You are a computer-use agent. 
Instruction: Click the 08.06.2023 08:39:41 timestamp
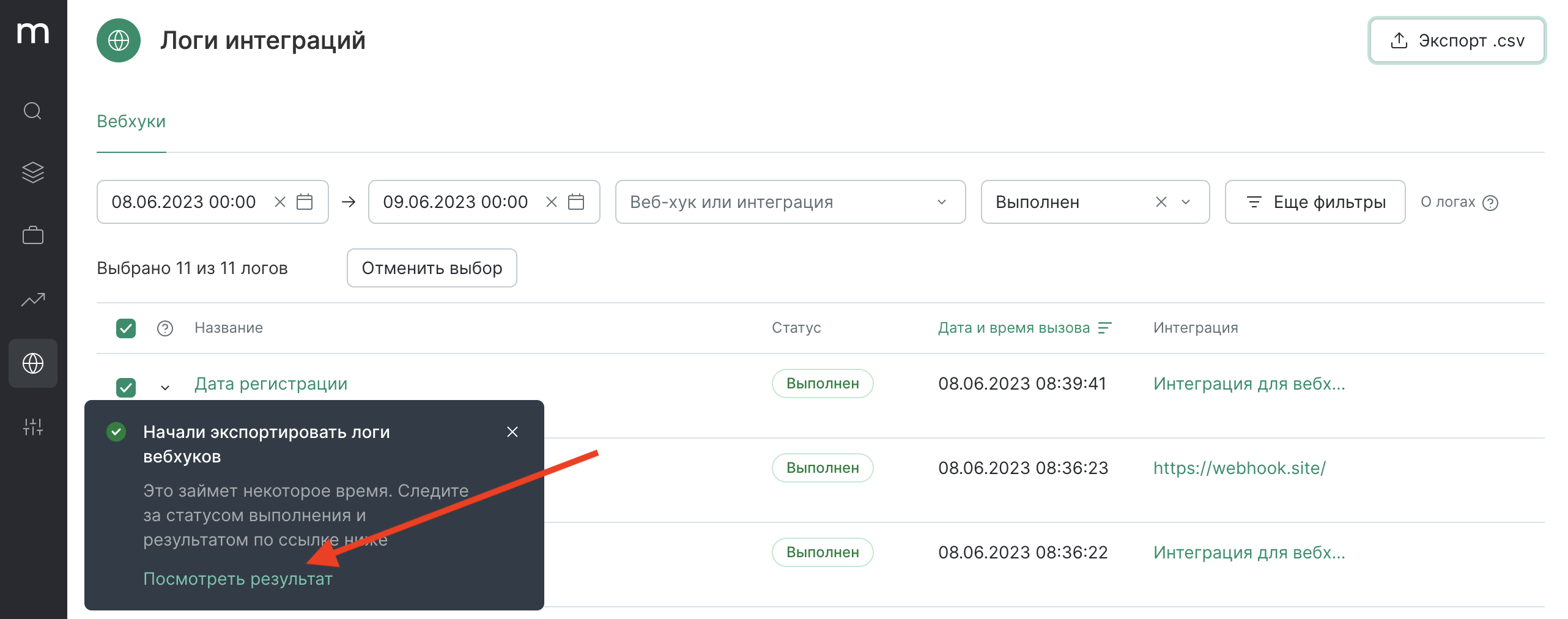tap(1023, 384)
